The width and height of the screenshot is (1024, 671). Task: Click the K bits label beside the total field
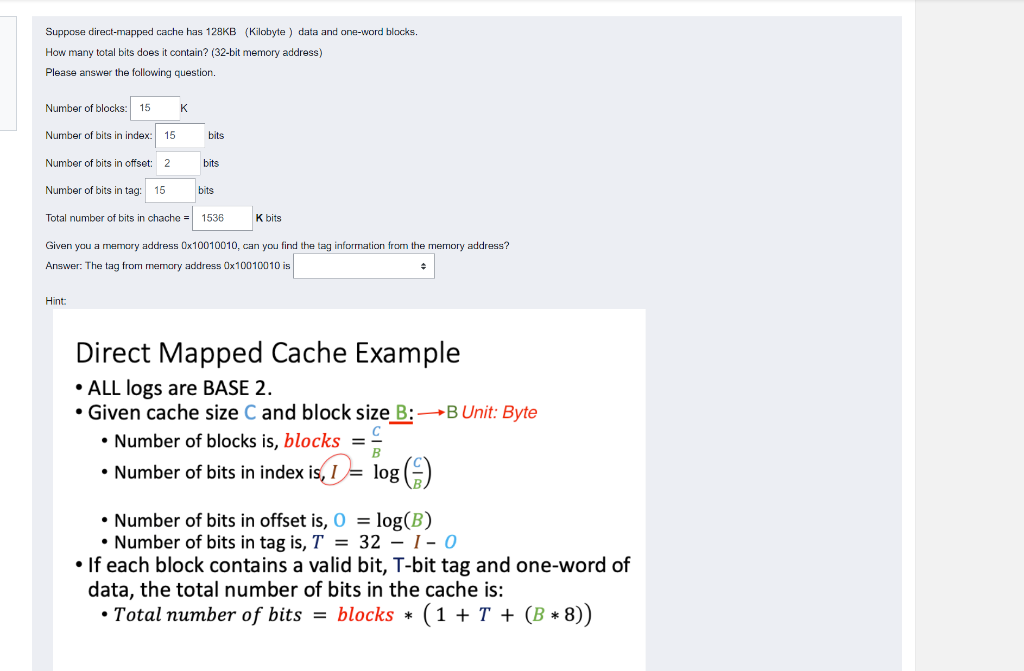(267, 217)
